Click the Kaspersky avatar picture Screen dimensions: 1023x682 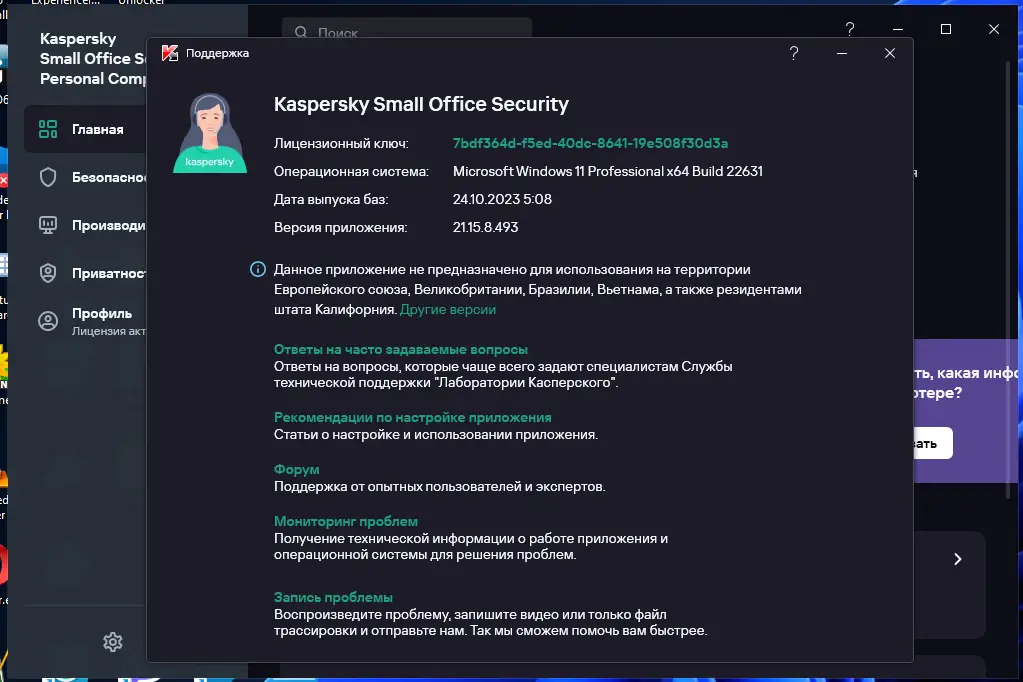click(209, 135)
